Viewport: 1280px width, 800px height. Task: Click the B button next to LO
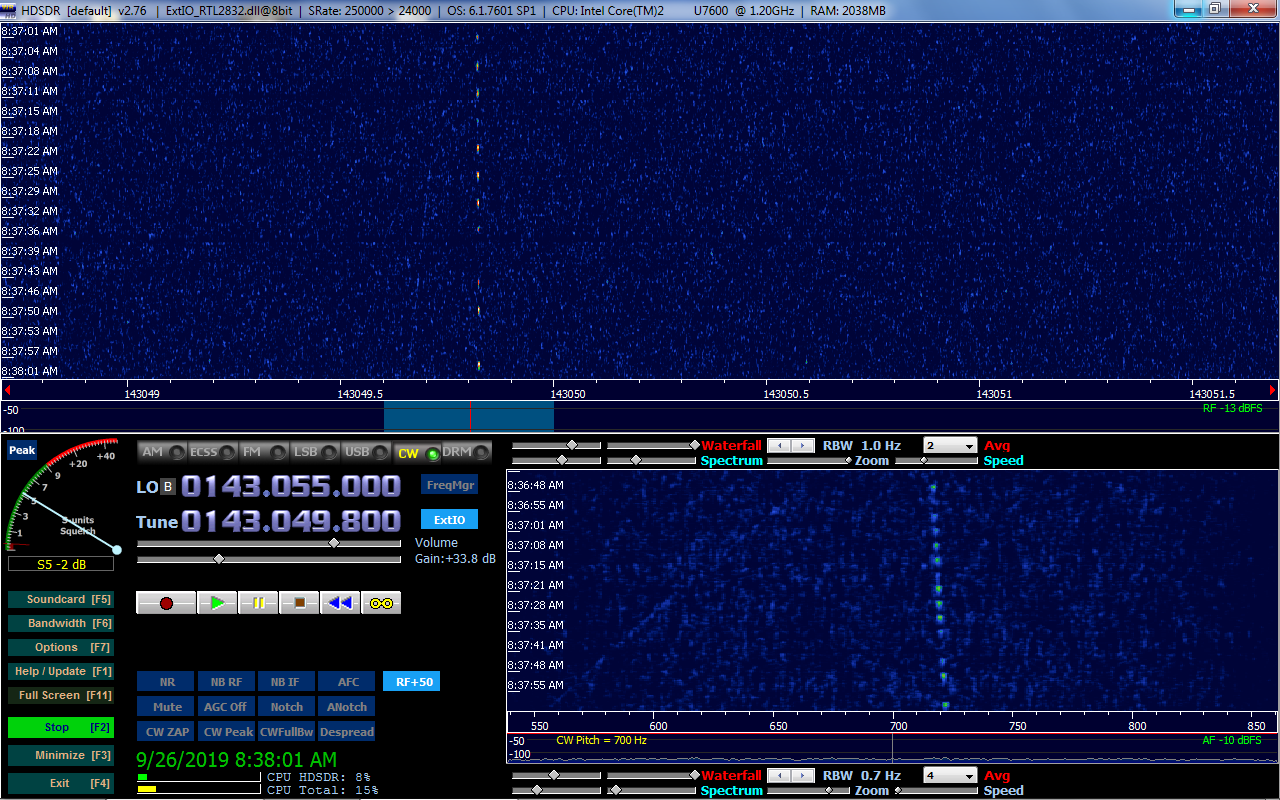point(168,487)
